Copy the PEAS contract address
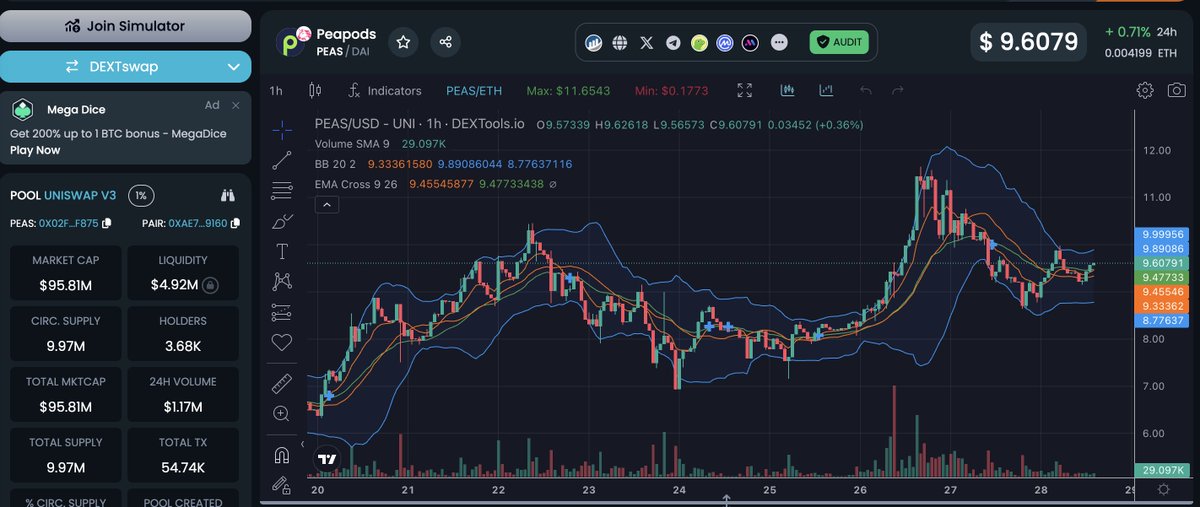This screenshot has width=1200, height=507. pyautogui.click(x=107, y=222)
